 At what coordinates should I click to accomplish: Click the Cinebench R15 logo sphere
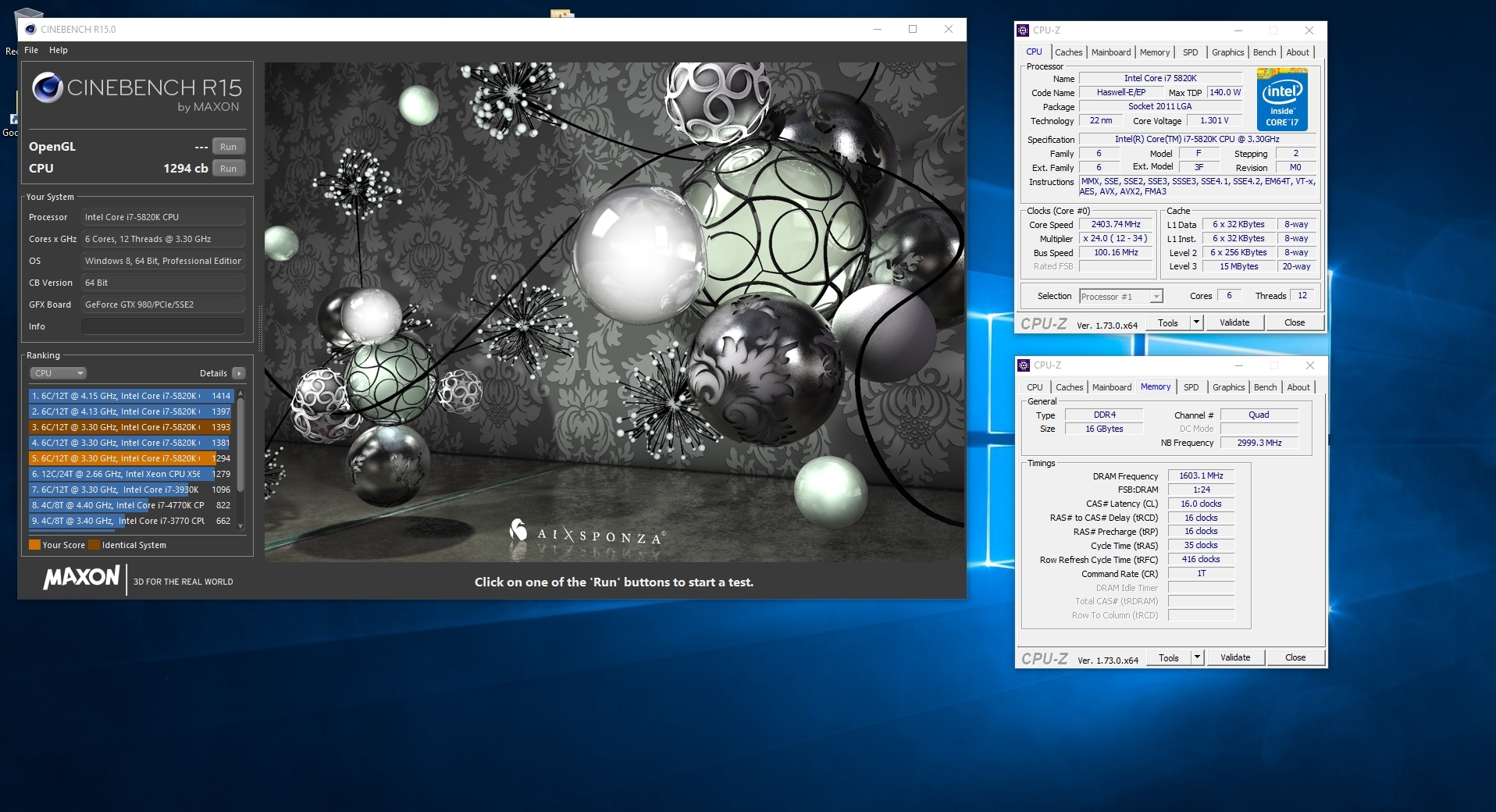[x=48, y=88]
